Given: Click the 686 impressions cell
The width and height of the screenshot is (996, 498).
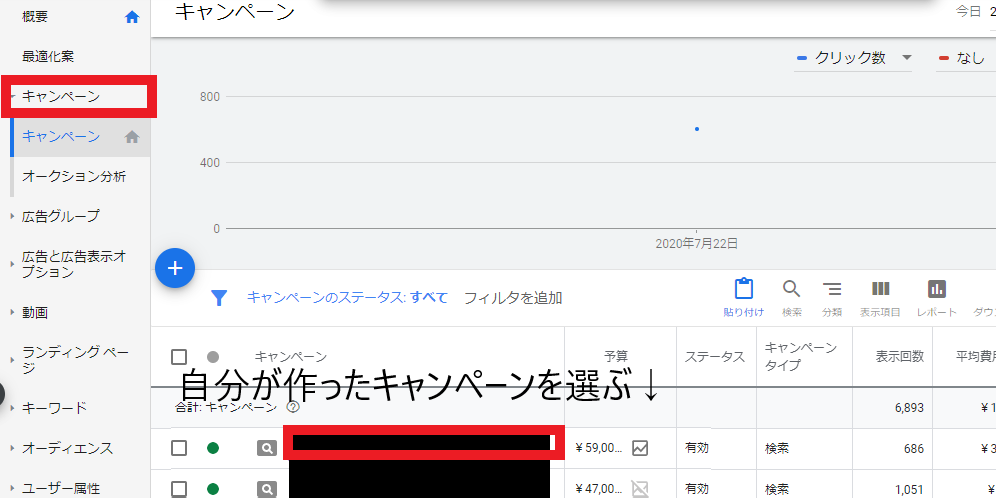Looking at the screenshot, I should pos(913,448).
